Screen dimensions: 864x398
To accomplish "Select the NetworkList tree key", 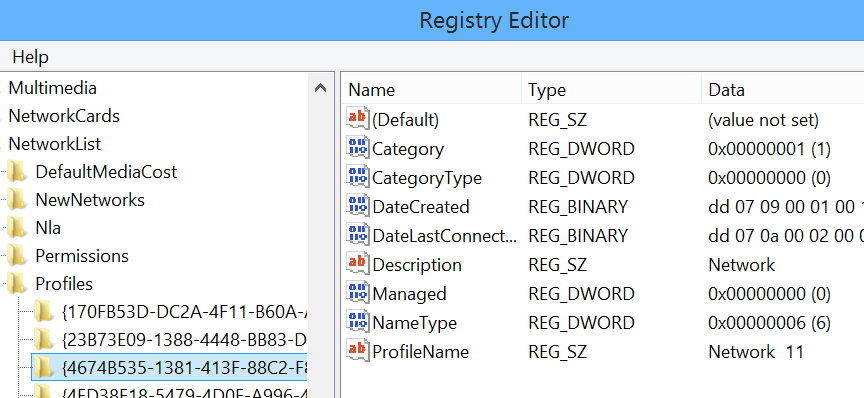I will pyautogui.click(x=55, y=144).
